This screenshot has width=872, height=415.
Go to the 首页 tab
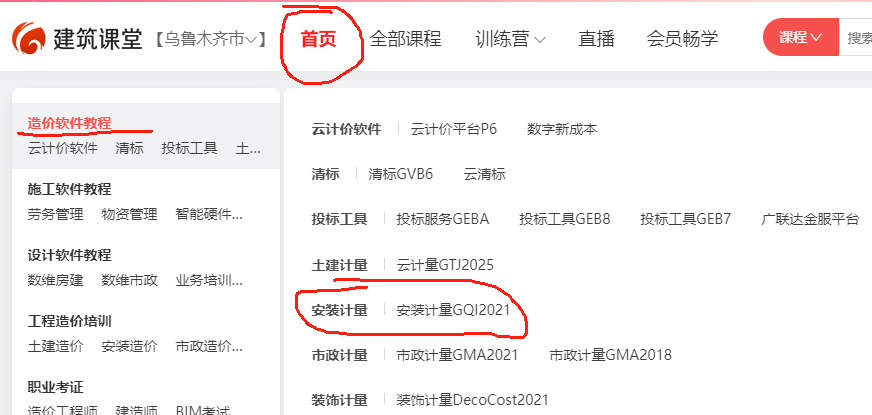(319, 39)
